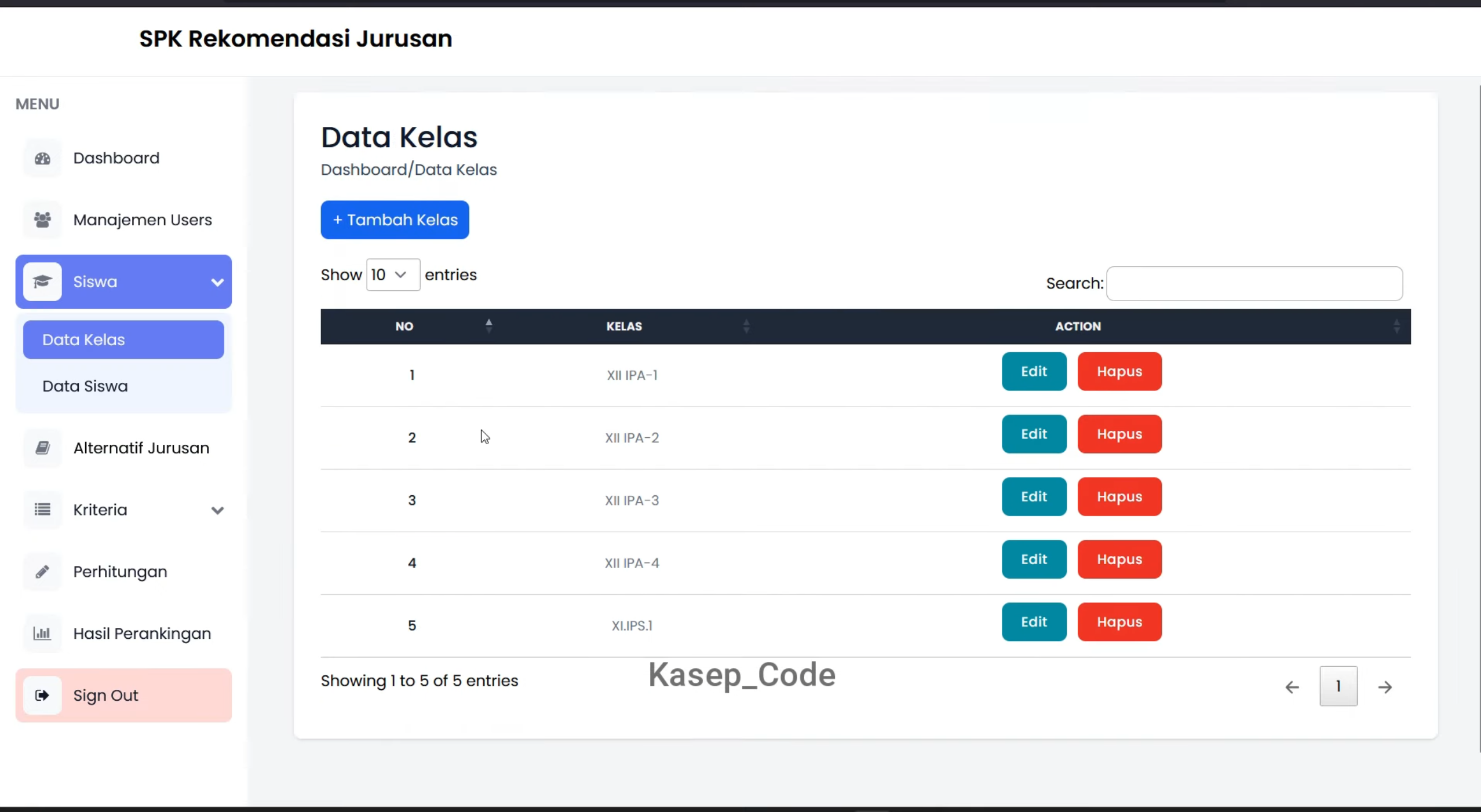The width and height of the screenshot is (1481, 812).
Task: Edit the XI.IPS.1 class
Action: point(1034,621)
